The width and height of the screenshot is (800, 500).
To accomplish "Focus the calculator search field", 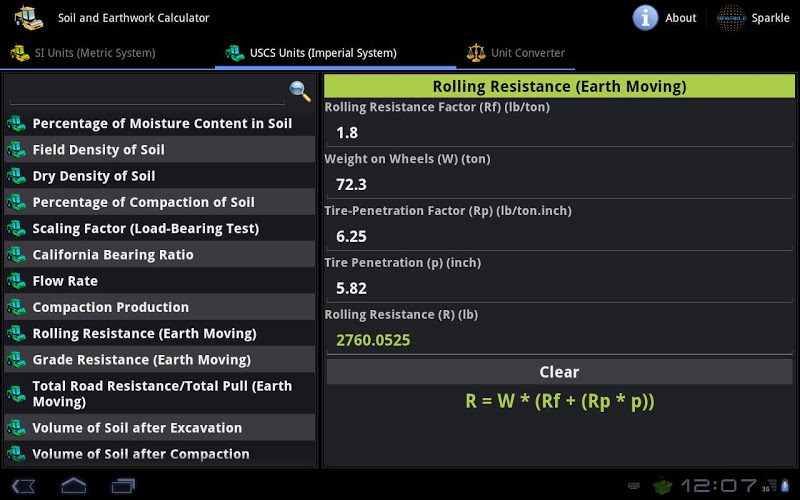I will click(x=147, y=92).
